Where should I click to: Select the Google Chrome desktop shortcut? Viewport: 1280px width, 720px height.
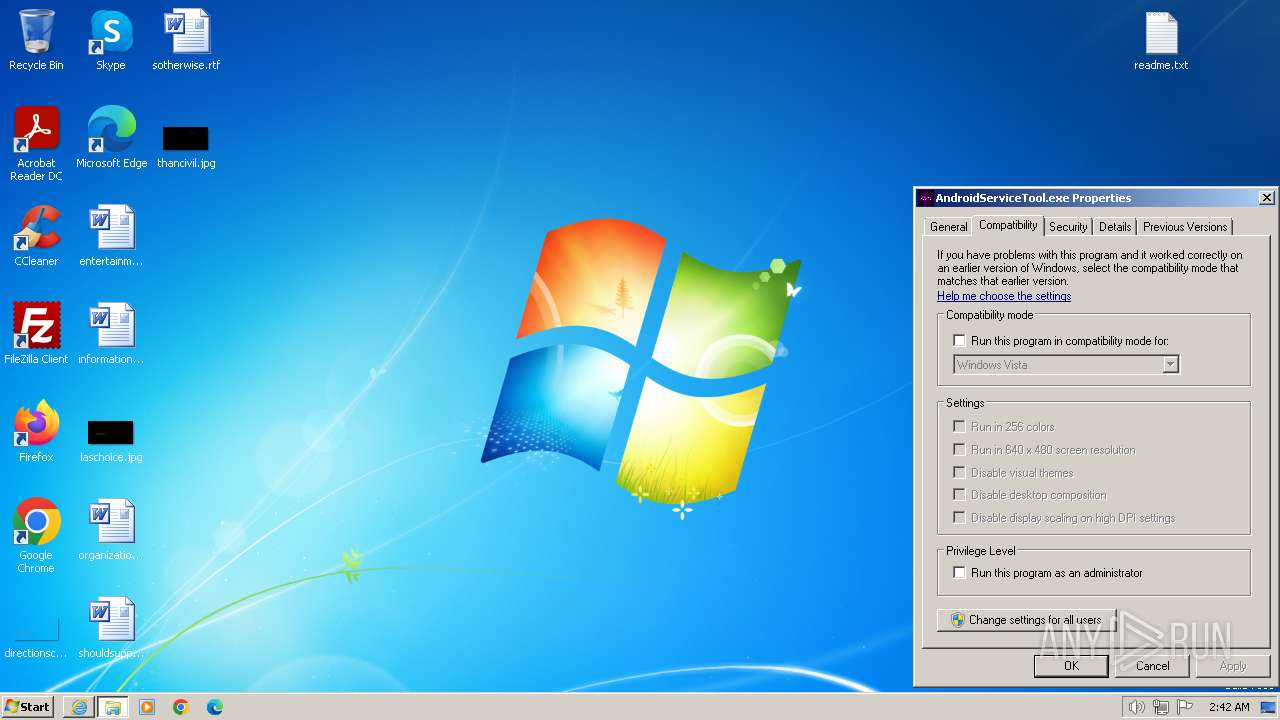click(36, 536)
